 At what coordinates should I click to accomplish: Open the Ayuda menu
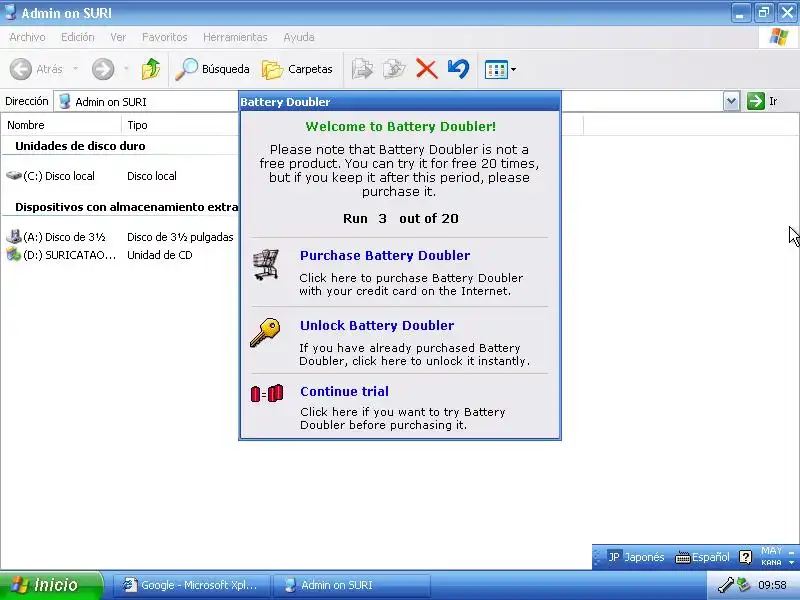coord(299,37)
